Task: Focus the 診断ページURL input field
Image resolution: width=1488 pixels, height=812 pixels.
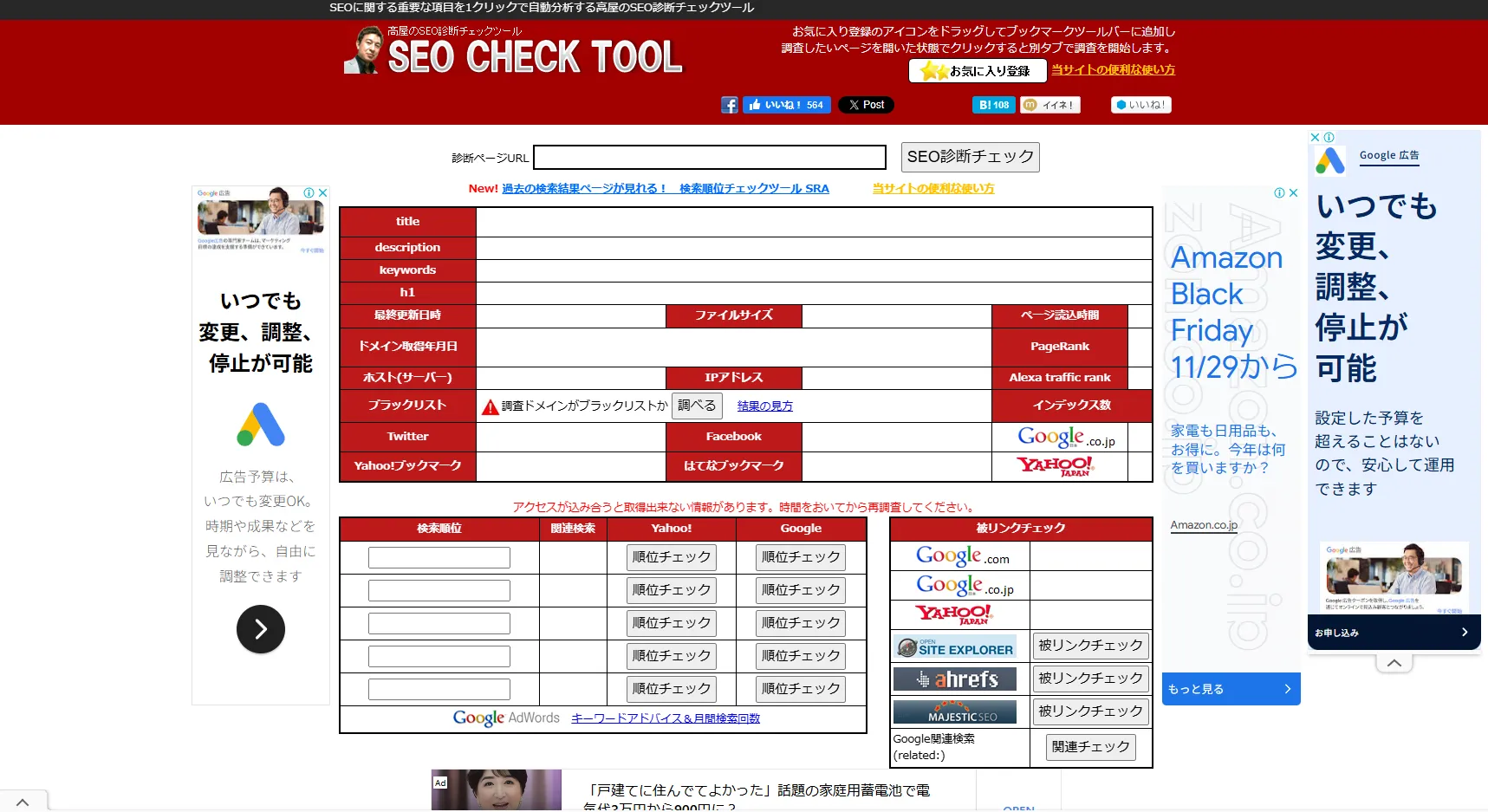Action: pyautogui.click(x=710, y=157)
